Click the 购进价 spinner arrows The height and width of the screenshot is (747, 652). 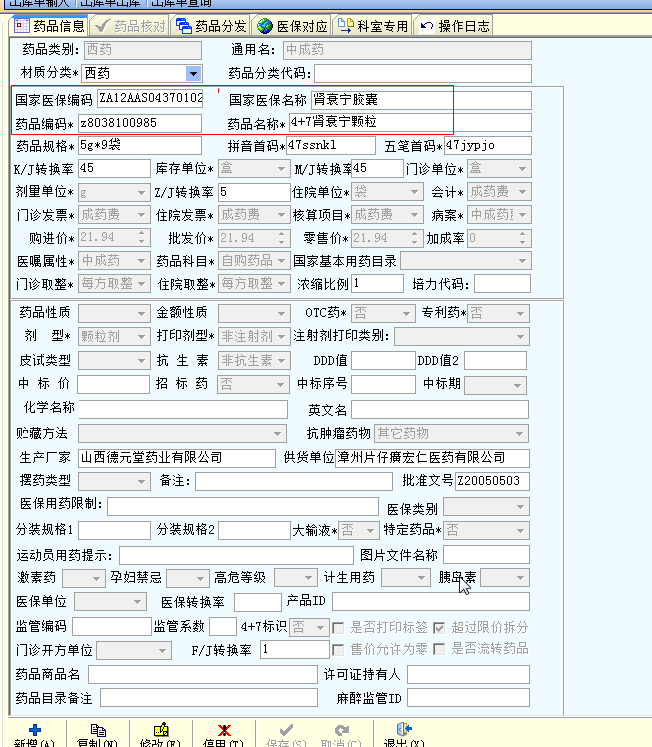141,238
